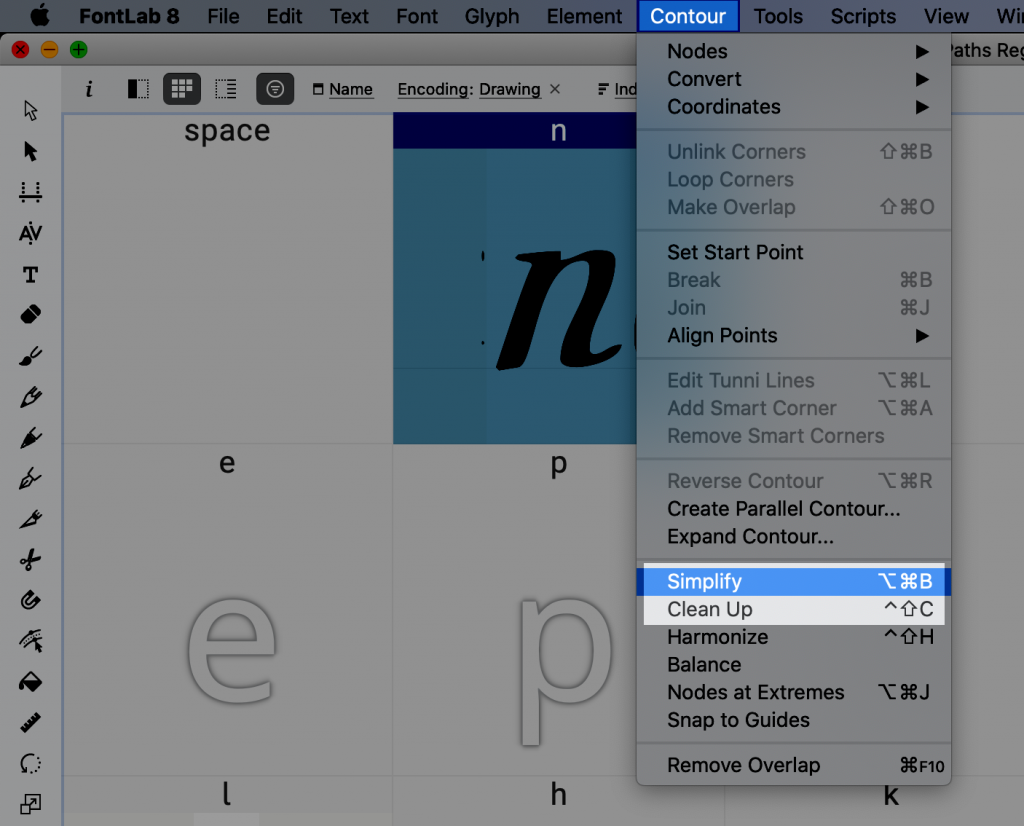Choose Set Start Point
Screen dimensions: 1024x826
tap(793, 252)
